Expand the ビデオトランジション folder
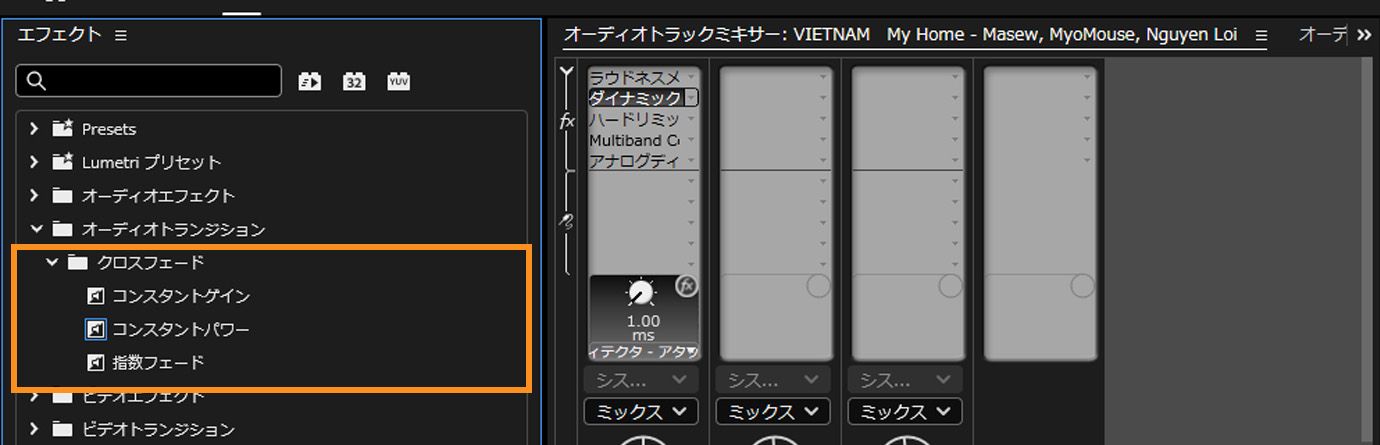This screenshot has width=1380, height=445. (35, 429)
